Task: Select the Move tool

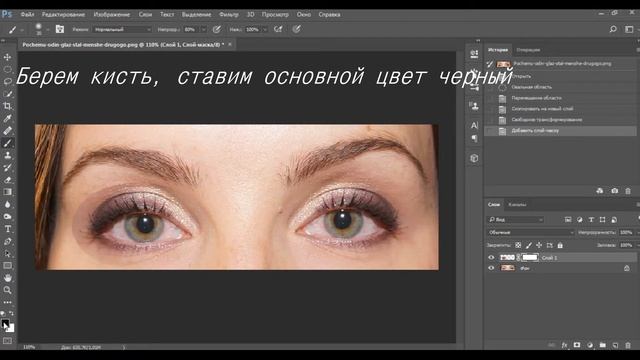Action: [7, 57]
